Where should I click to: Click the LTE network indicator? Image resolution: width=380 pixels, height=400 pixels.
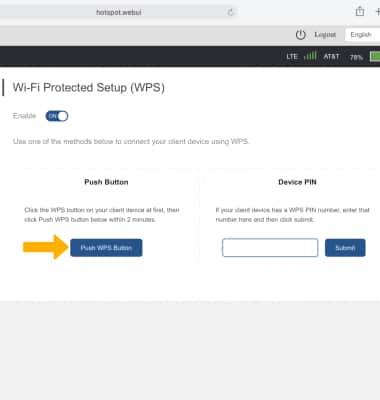(x=292, y=57)
